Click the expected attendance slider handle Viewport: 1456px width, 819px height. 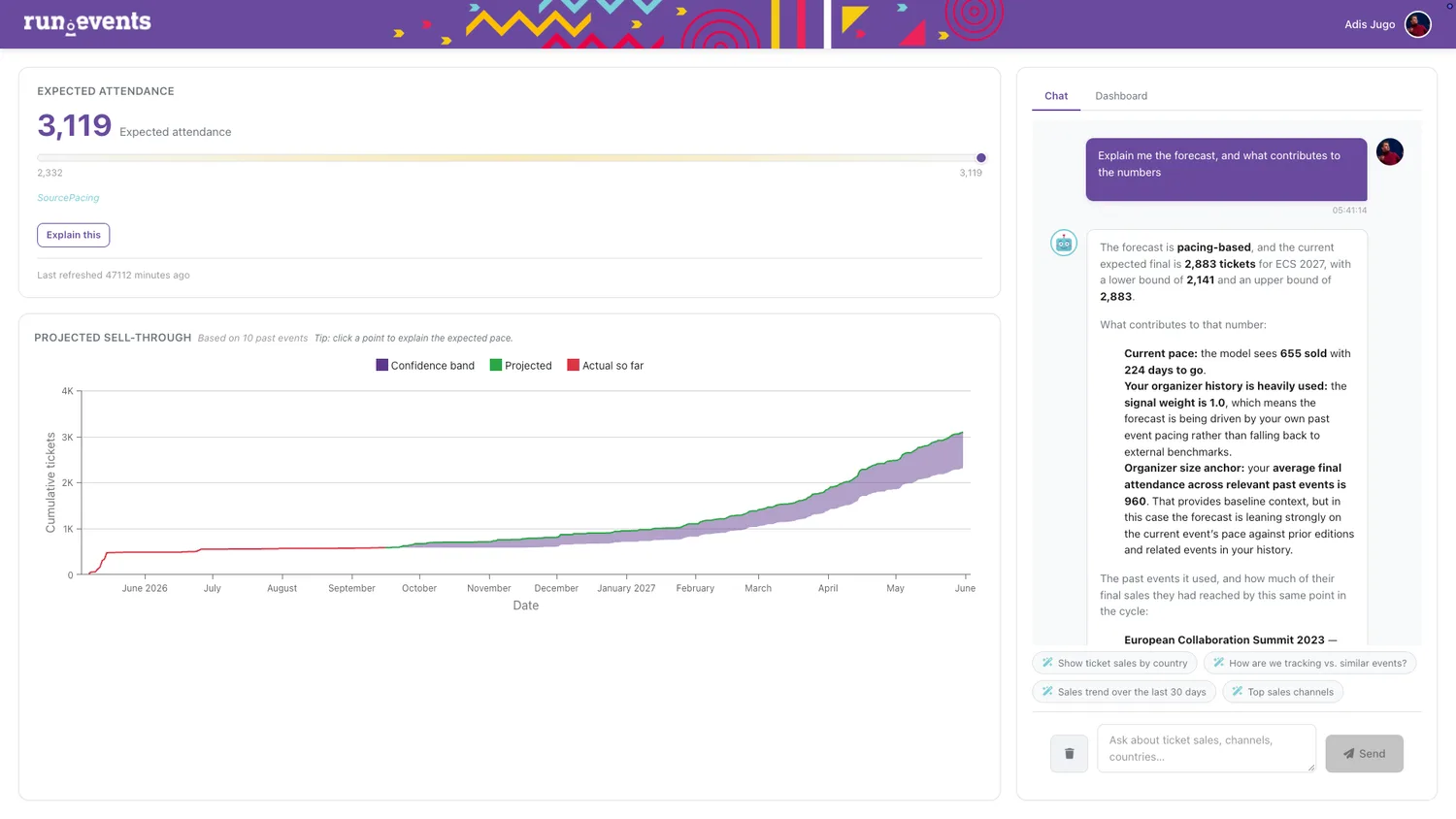(981, 158)
